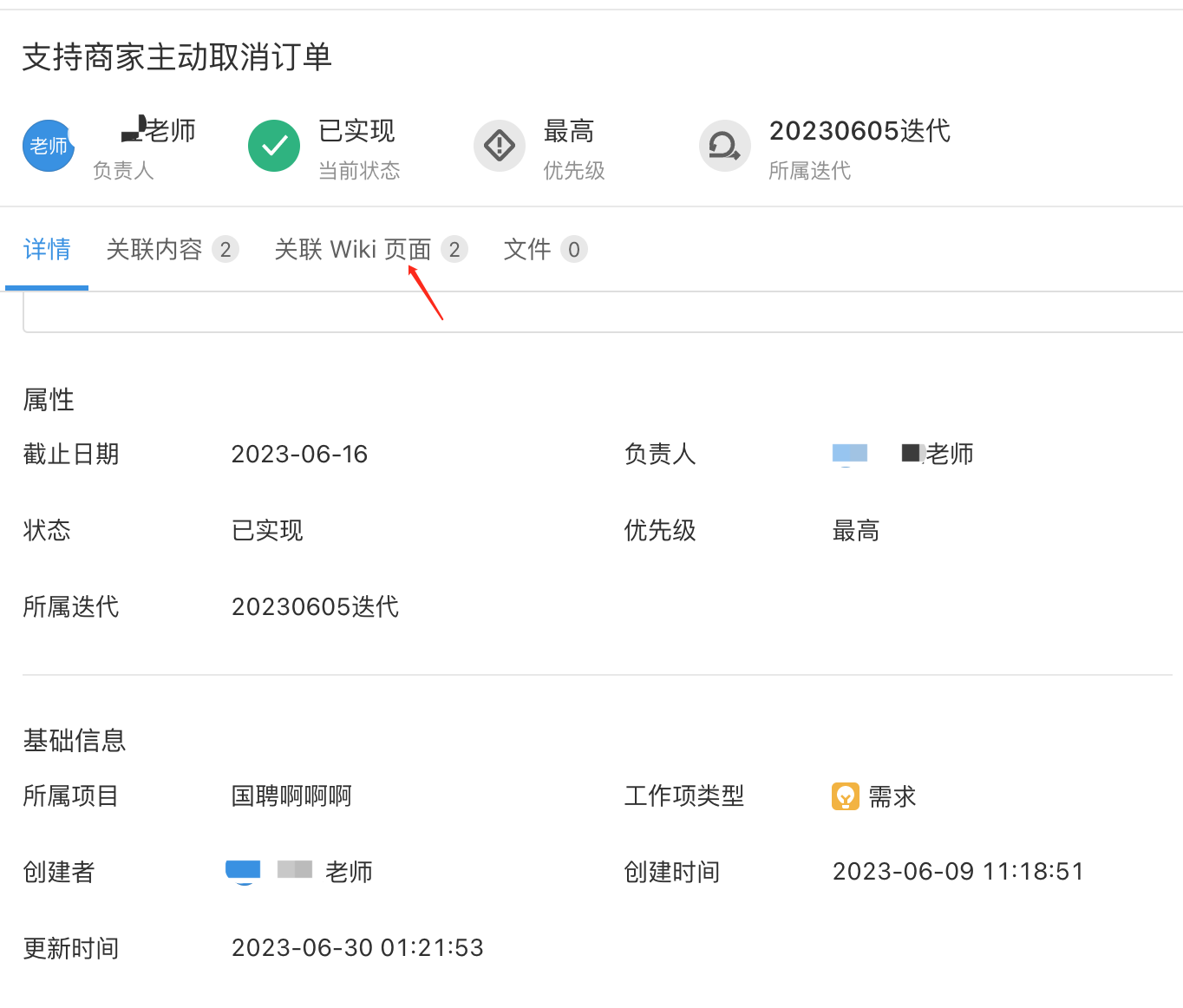Click the project name 国聘啊啊啊
Image resolution: width=1183 pixels, height=1008 pixels.
291,795
